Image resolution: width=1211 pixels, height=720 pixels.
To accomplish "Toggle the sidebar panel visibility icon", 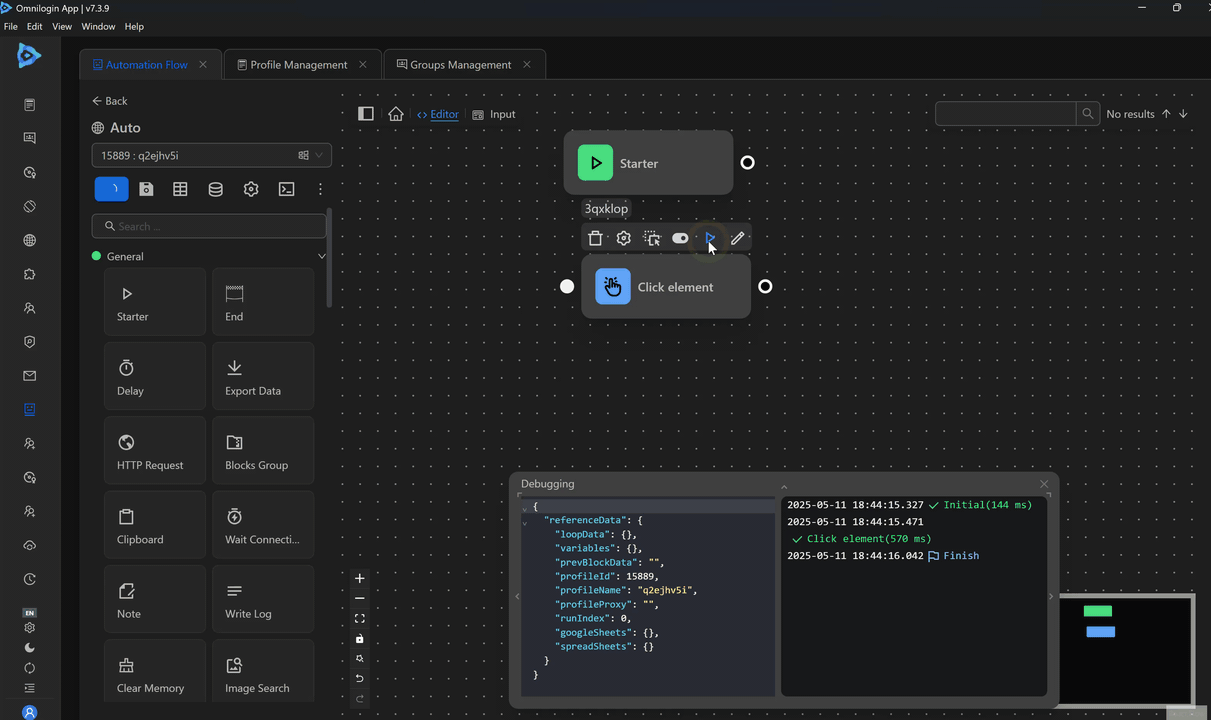I will click(366, 114).
